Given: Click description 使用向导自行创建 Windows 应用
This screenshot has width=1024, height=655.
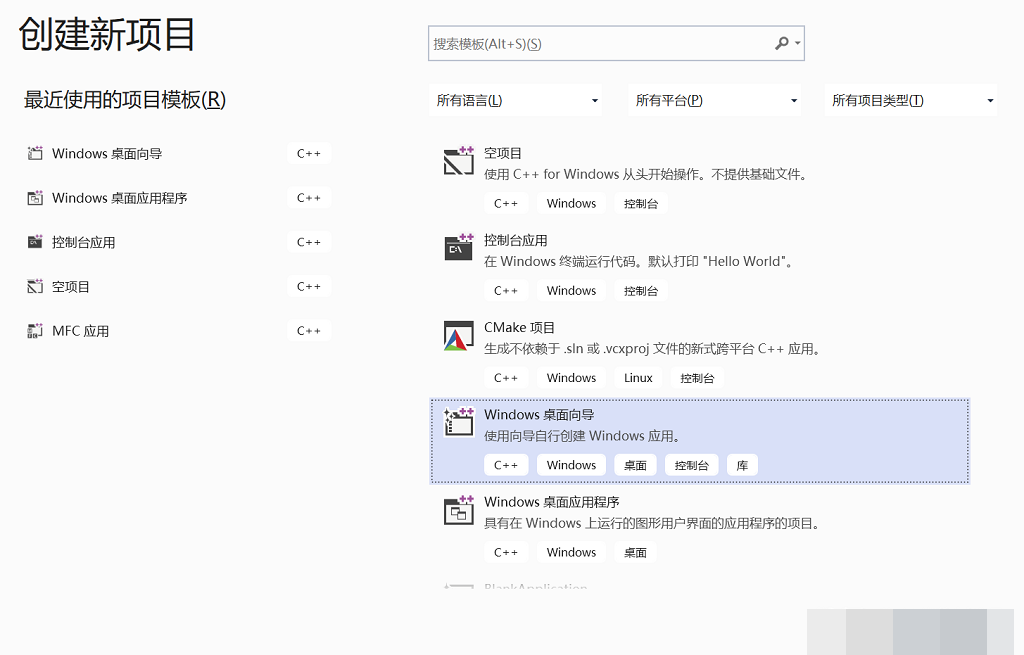Looking at the screenshot, I should tap(583, 436).
